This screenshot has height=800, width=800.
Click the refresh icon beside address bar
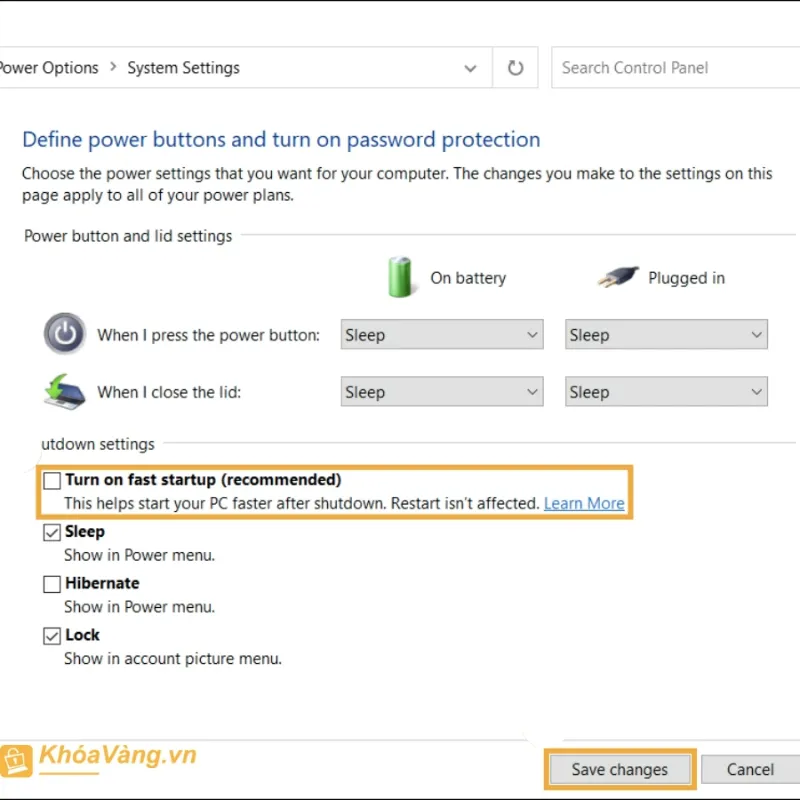click(x=515, y=68)
